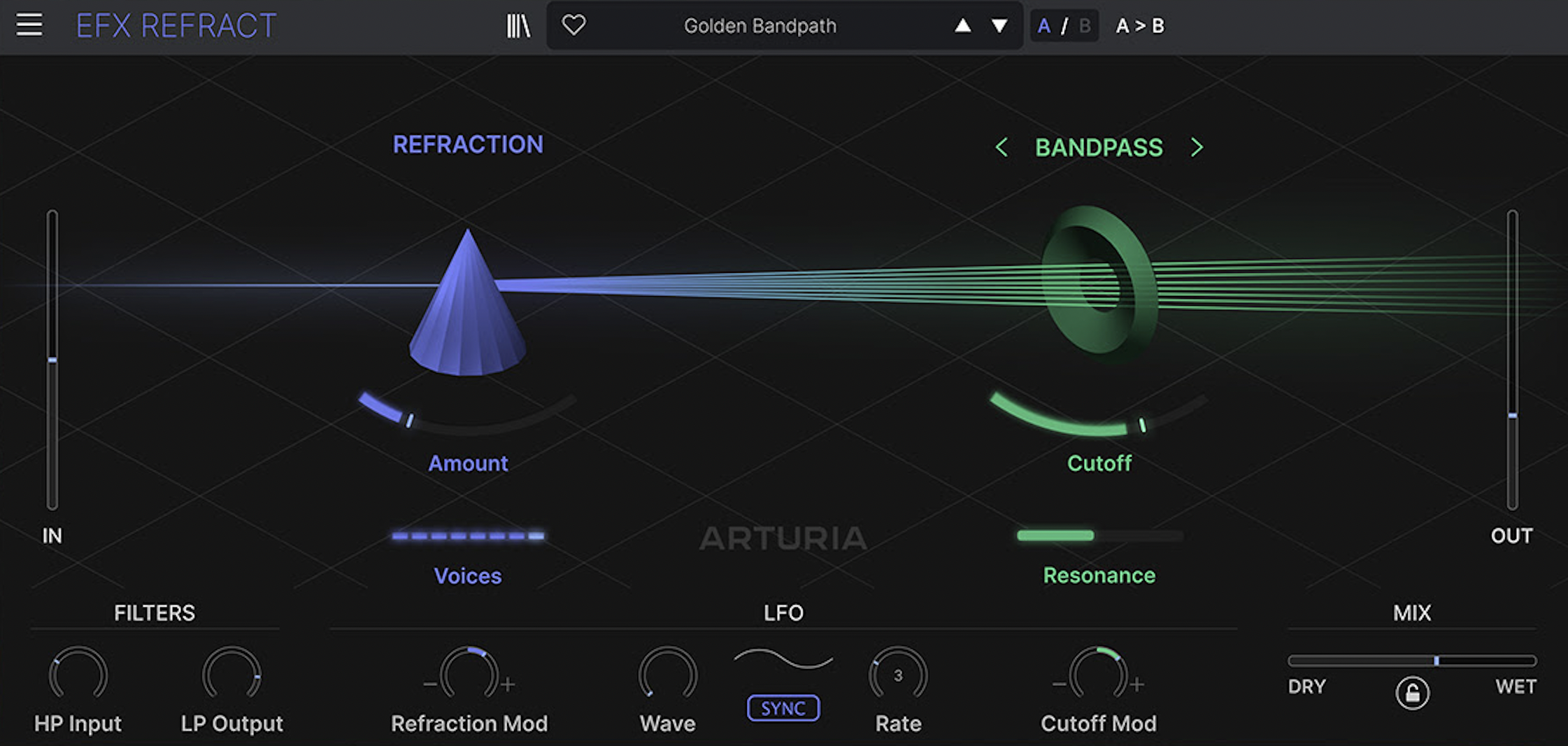Image resolution: width=1568 pixels, height=746 pixels.
Task: Click the Rate label
Action: coord(899,724)
